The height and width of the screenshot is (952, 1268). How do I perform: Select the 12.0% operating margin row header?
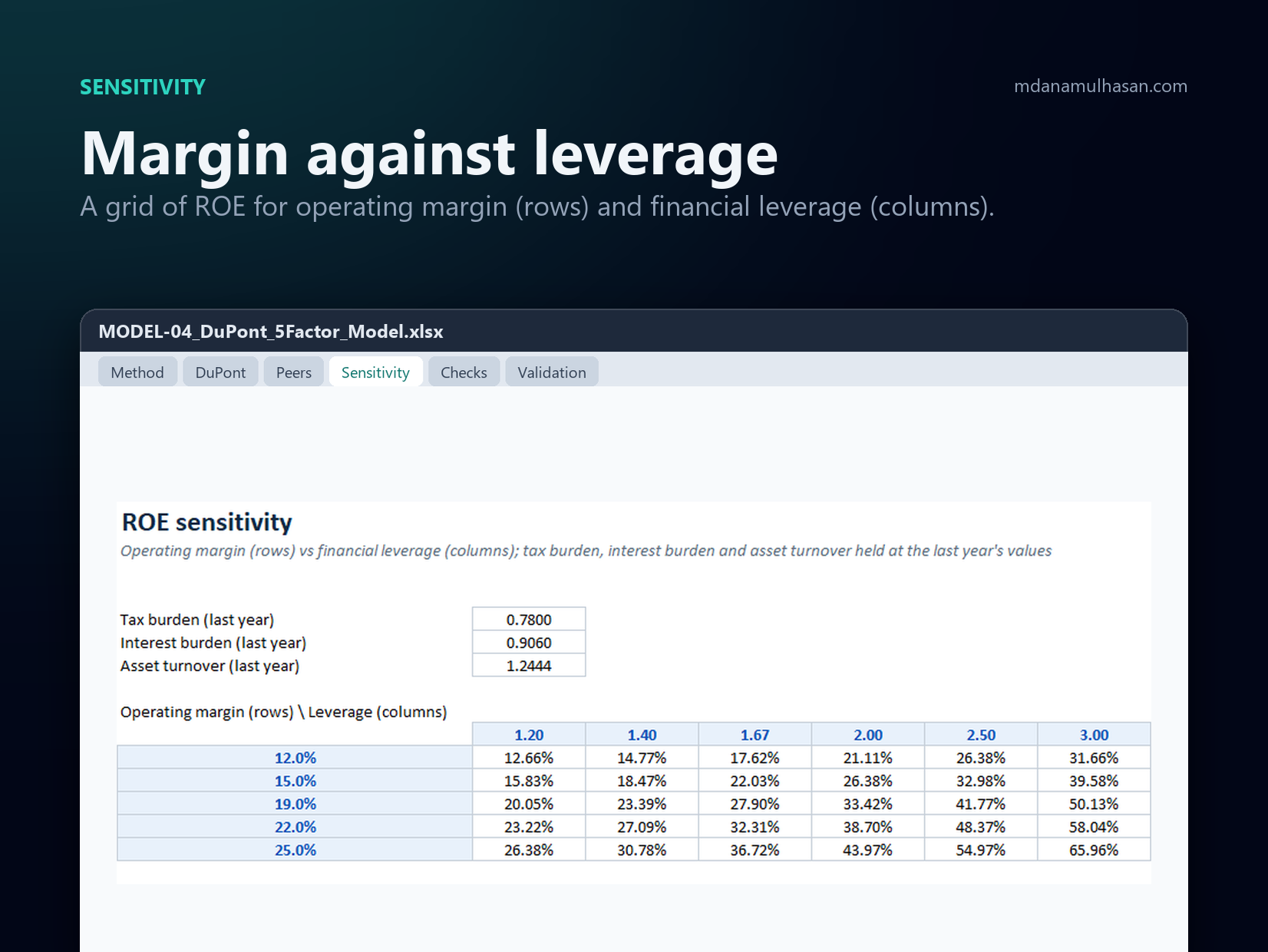(295, 758)
